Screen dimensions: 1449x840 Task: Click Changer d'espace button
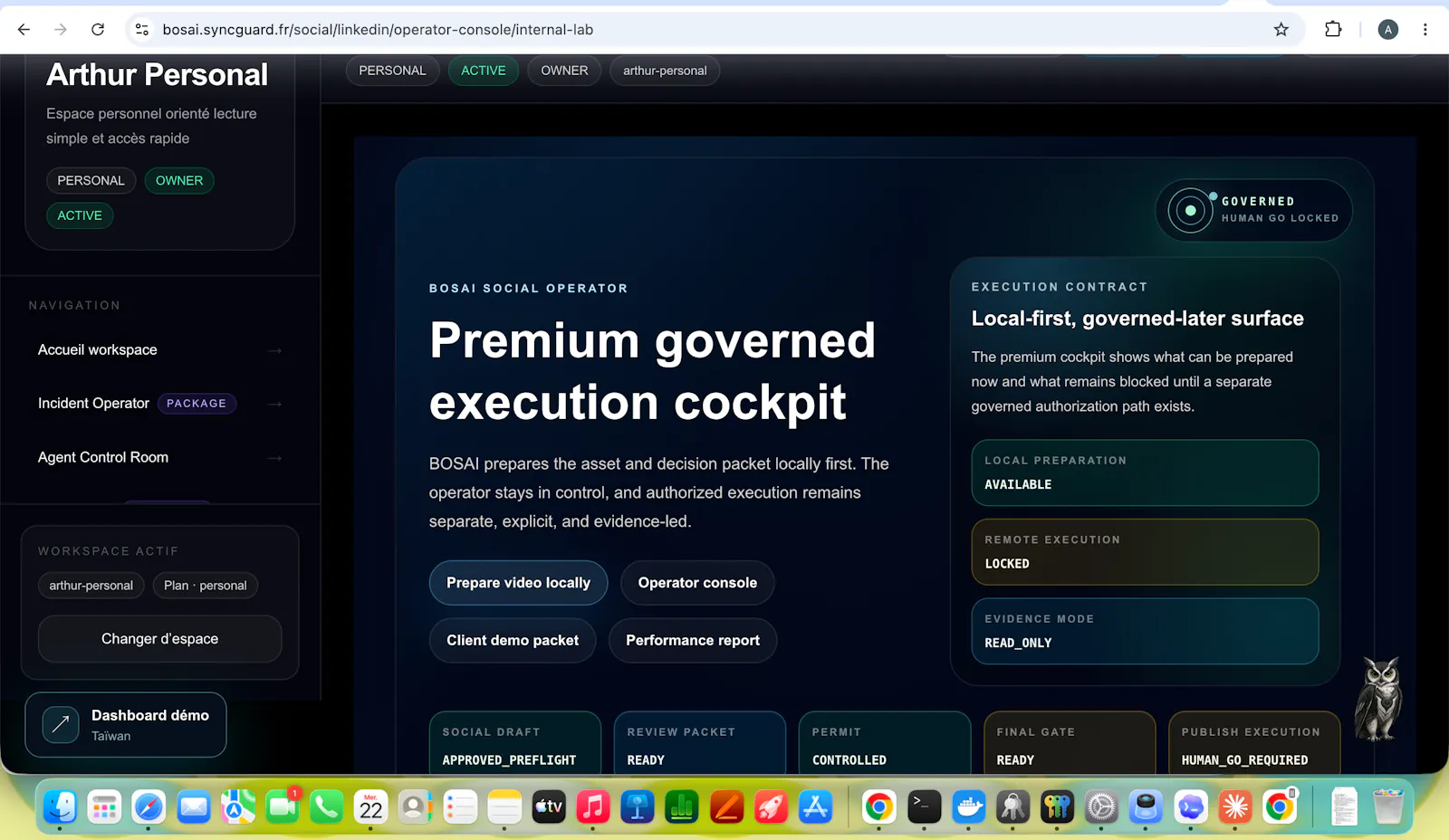[x=159, y=639]
